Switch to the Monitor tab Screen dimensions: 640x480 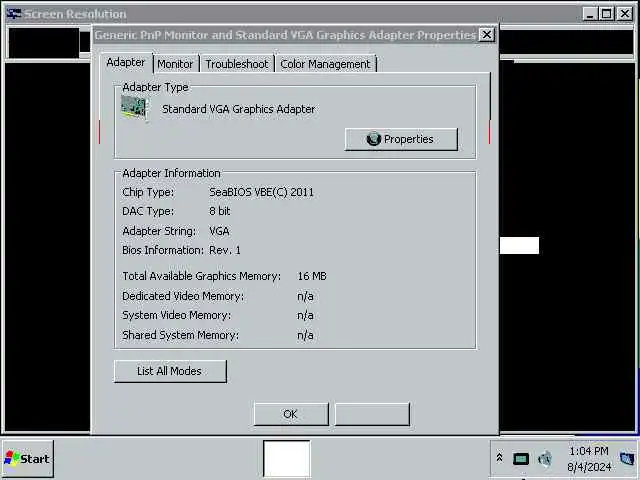click(175, 64)
